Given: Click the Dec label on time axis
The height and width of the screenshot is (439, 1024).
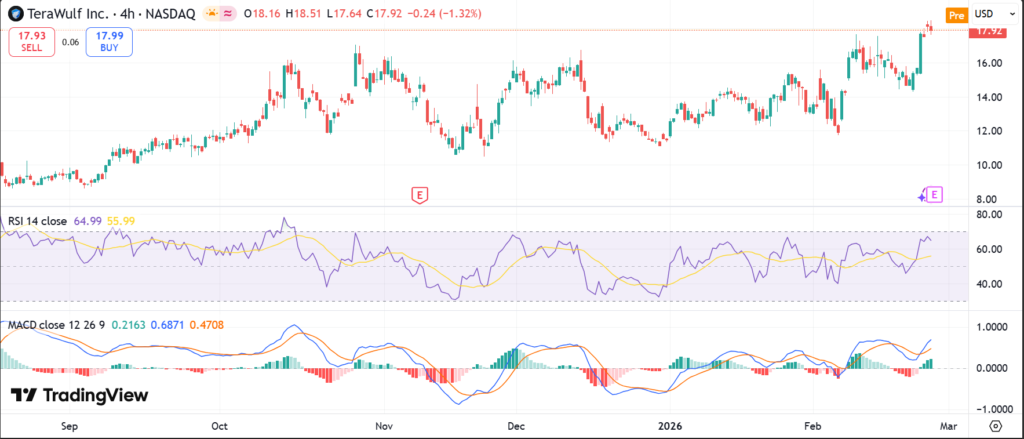Looking at the screenshot, I should (516, 426).
